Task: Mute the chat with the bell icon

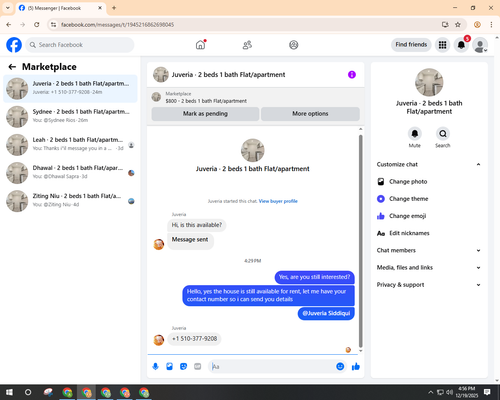Action: pos(415,134)
